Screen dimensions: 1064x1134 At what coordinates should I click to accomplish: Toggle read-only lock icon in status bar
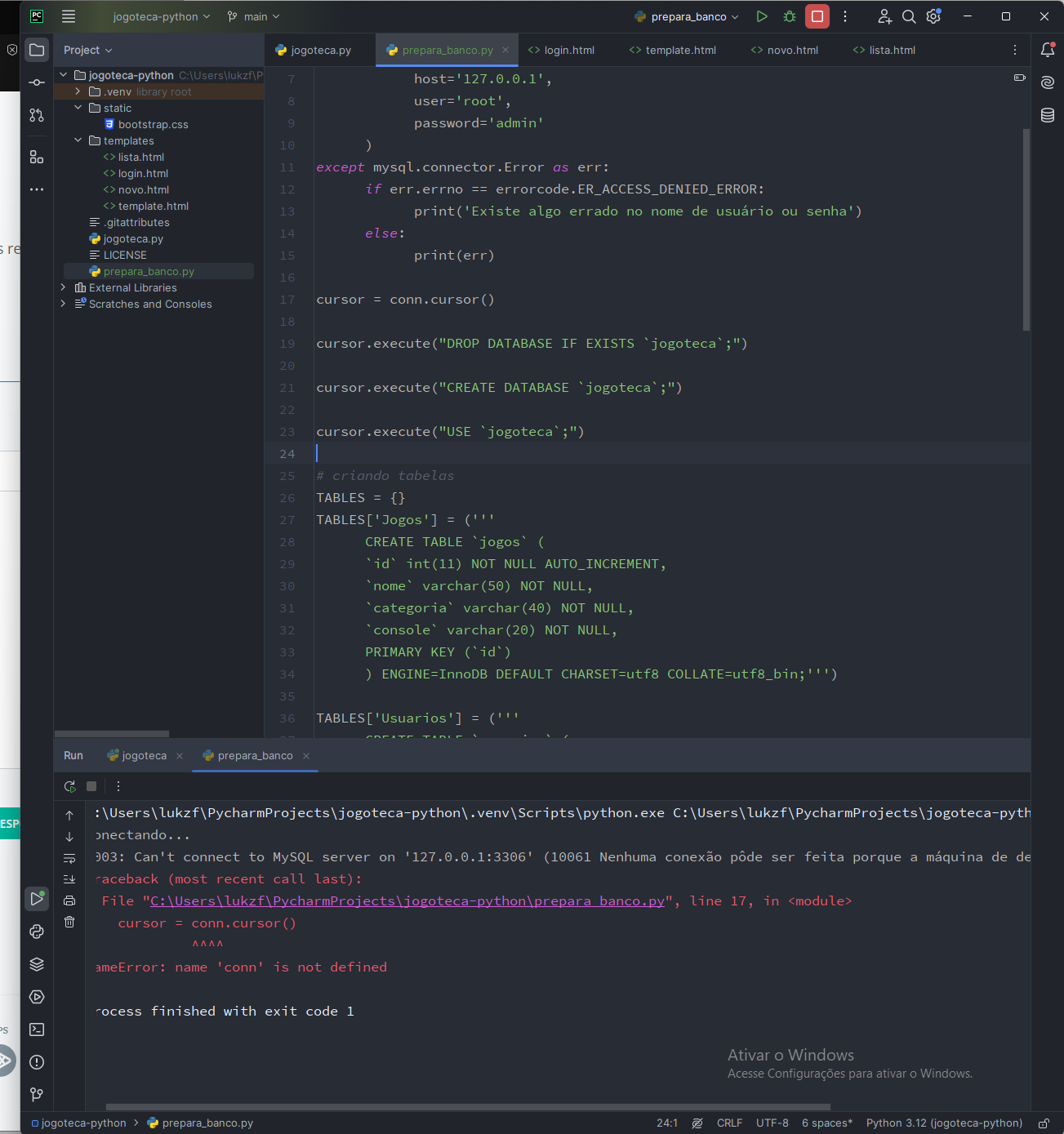tap(1044, 1123)
